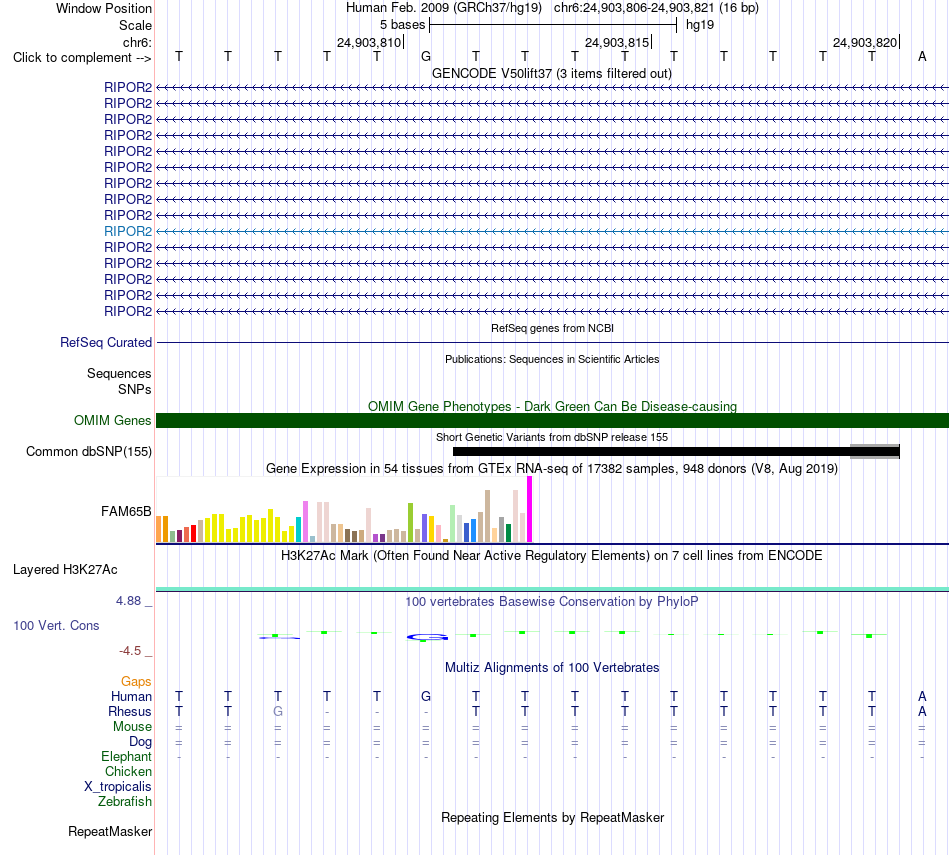Image resolution: width=950 pixels, height=855 pixels.
Task: Click the Gaps label in Multiz alignment
Action: pyautogui.click(x=136, y=682)
